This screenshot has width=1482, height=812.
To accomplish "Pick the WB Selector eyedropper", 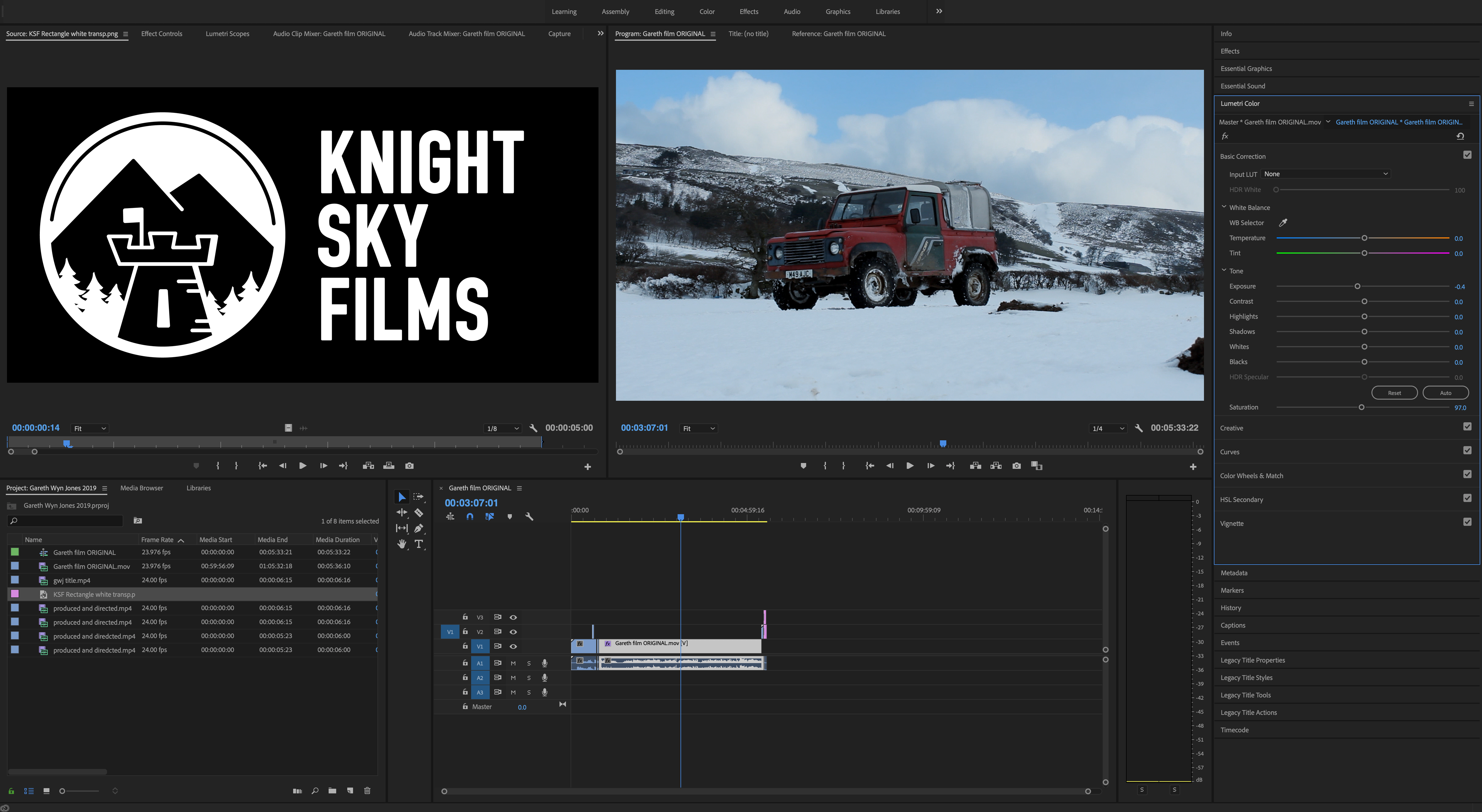I will pos(1283,223).
